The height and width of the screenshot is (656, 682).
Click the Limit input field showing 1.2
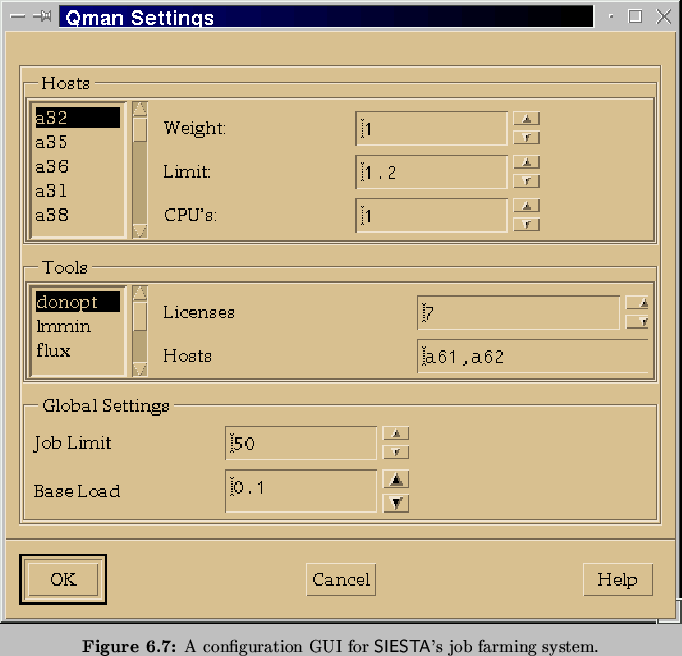431,172
